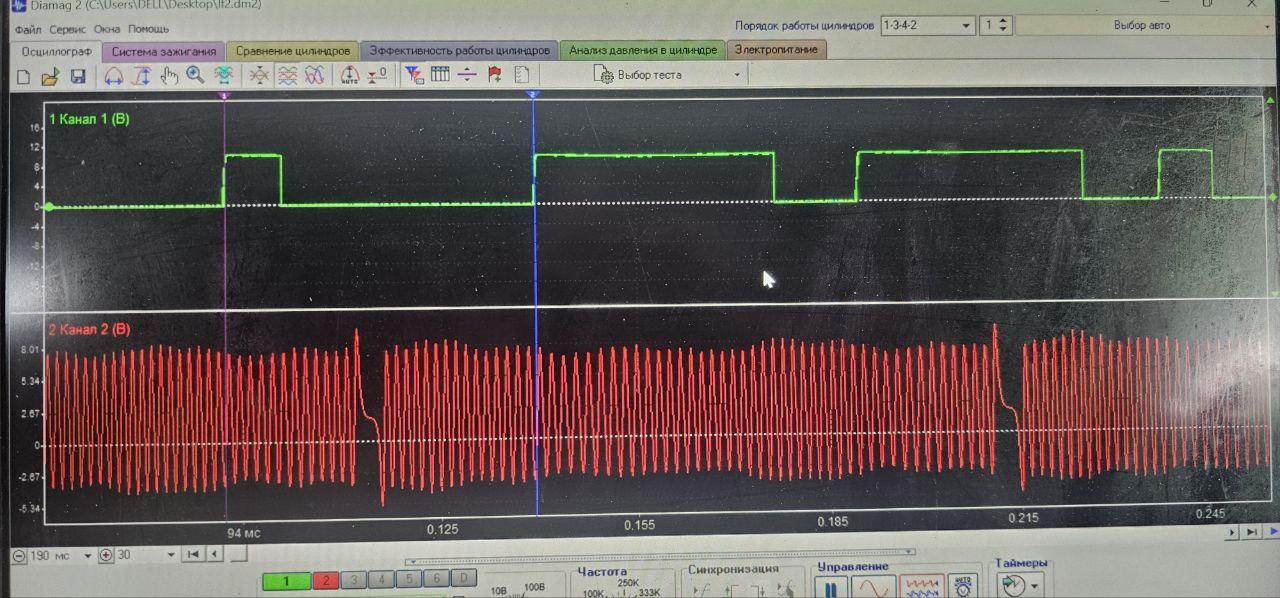1280x598 pixels.
Task: Select the blue cursor marker at top
Action: pos(533,95)
